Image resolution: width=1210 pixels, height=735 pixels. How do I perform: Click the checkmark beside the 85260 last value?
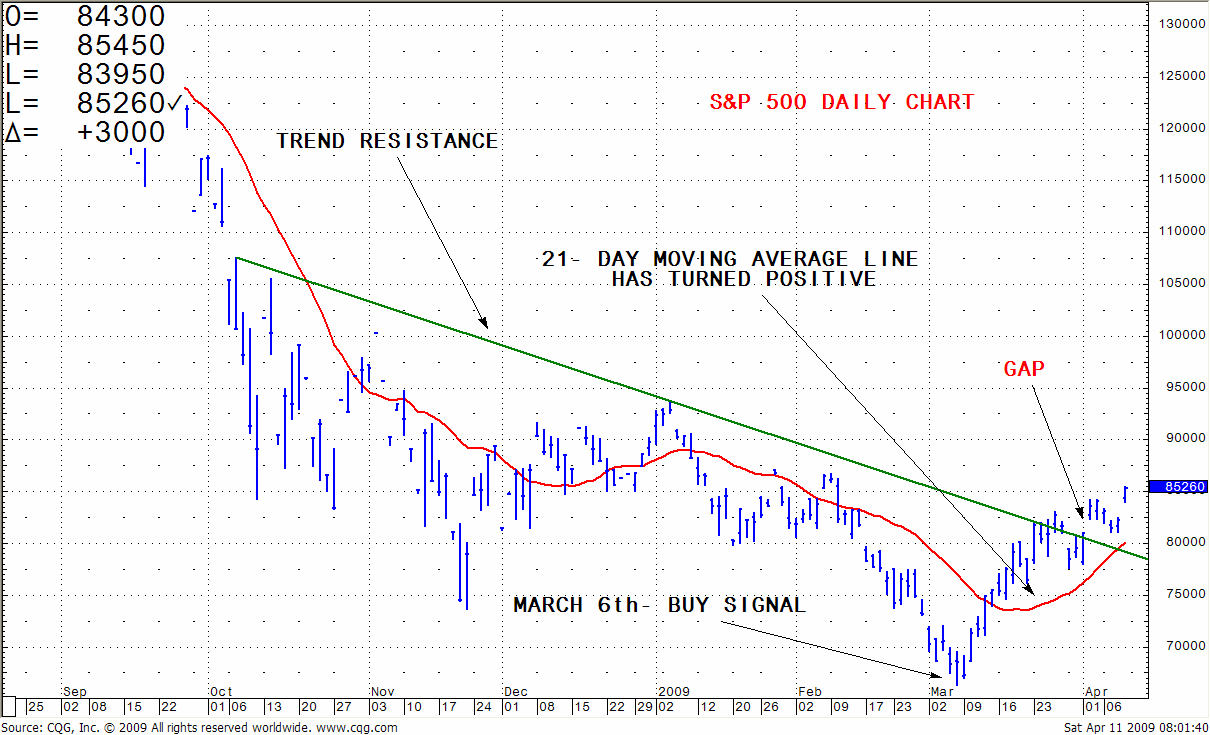(176, 102)
